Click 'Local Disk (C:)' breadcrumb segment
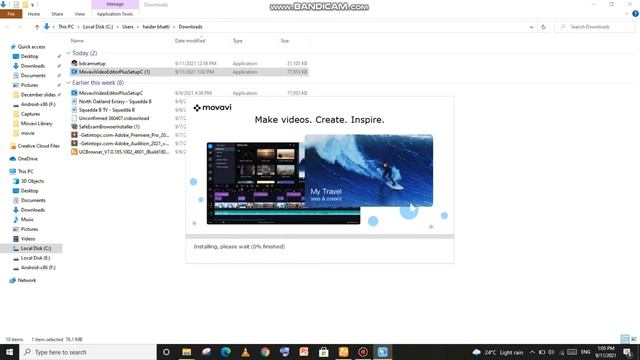 (x=98, y=27)
